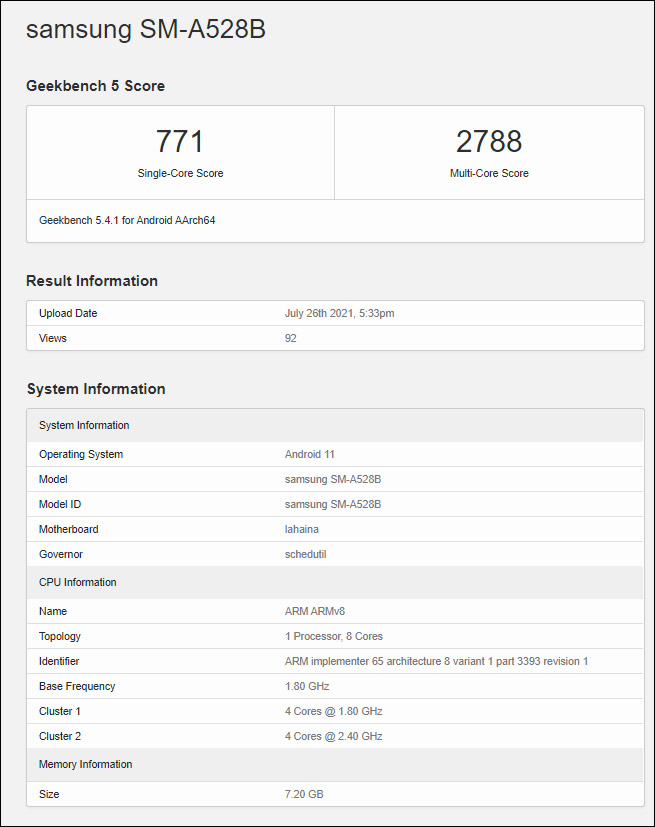Image resolution: width=655 pixels, height=827 pixels.
Task: Click the CPU Information table header
Action: pyautogui.click(x=335, y=582)
